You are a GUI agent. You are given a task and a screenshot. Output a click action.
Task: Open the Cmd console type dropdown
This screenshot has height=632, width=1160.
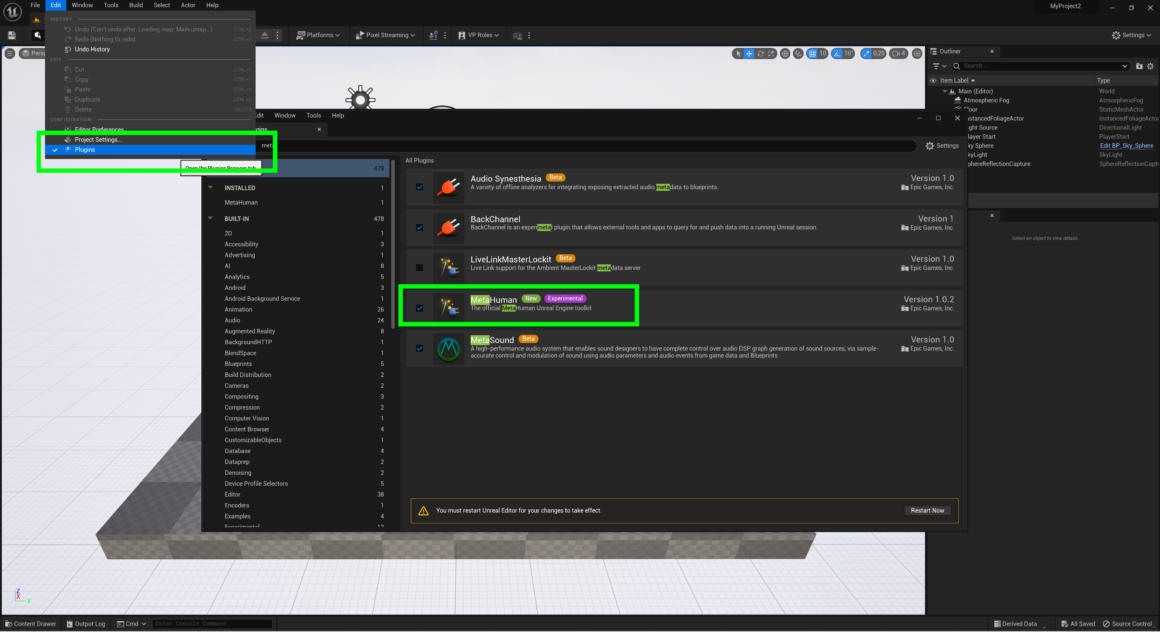[132, 624]
